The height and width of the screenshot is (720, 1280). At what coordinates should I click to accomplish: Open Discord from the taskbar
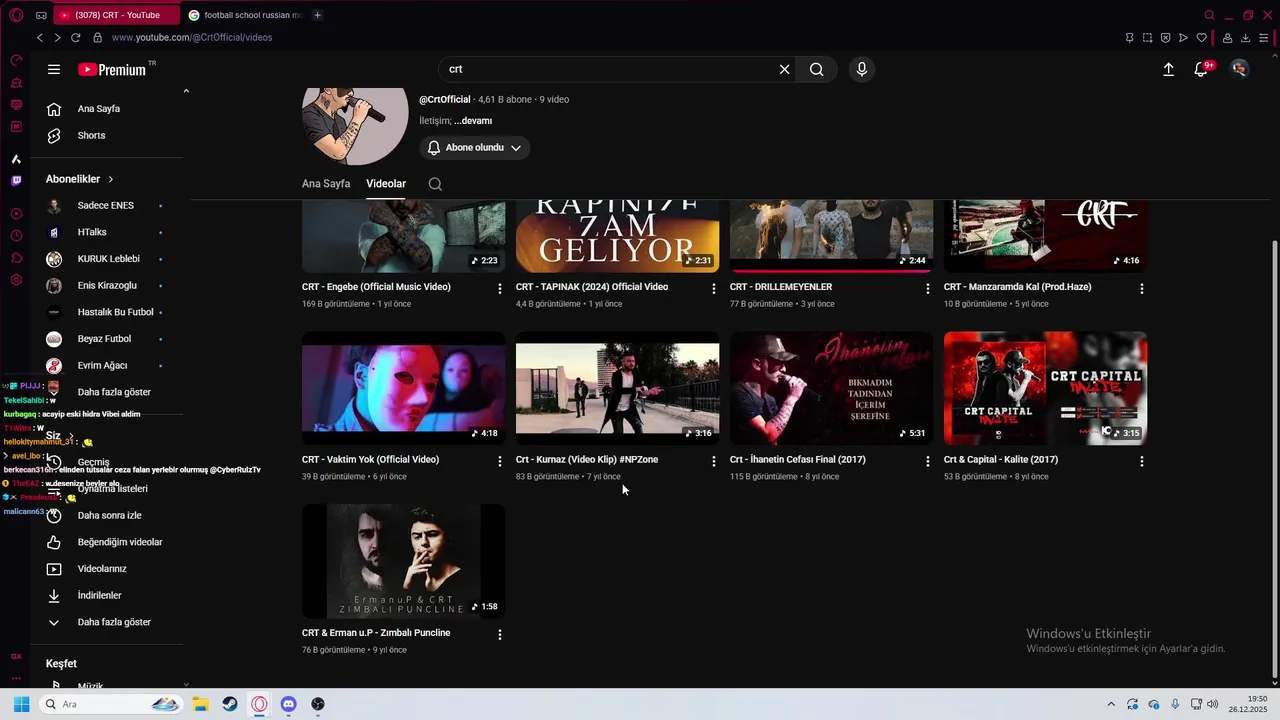(x=288, y=704)
